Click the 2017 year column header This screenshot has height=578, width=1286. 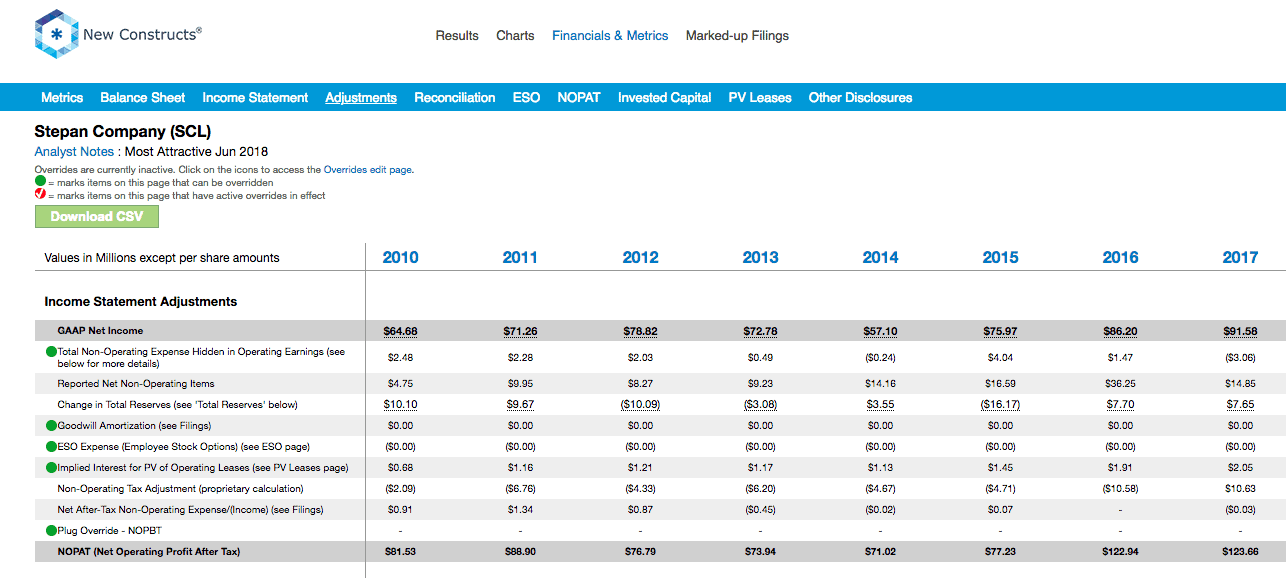1240,257
